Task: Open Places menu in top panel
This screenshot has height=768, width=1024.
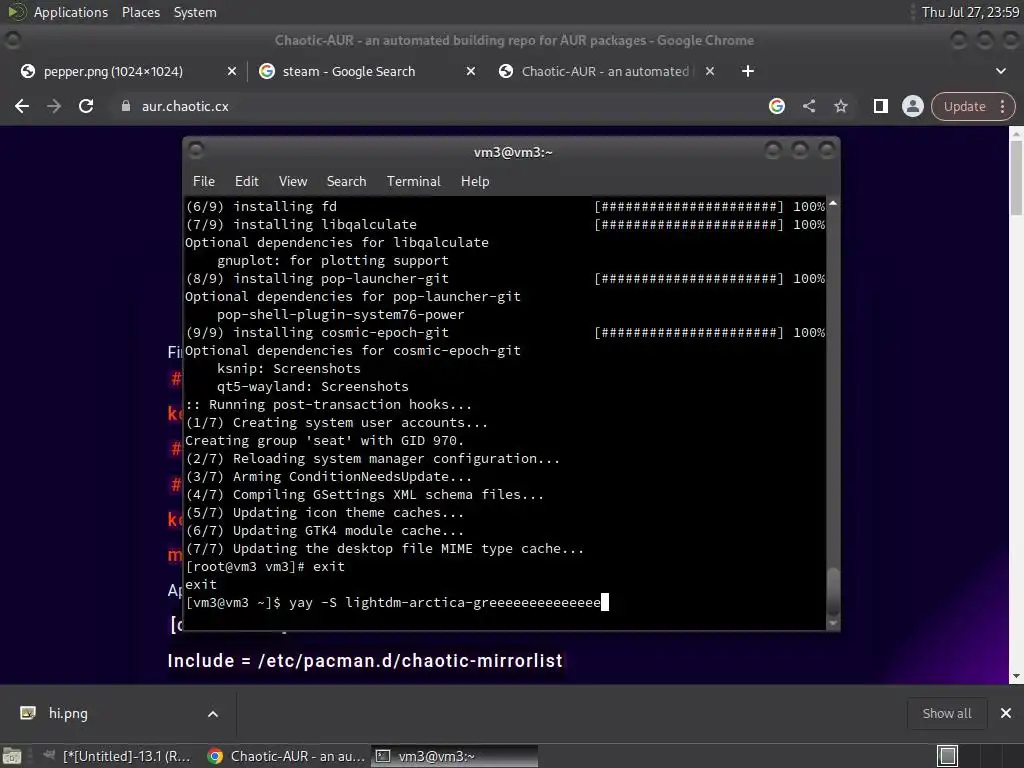Action: (140, 12)
